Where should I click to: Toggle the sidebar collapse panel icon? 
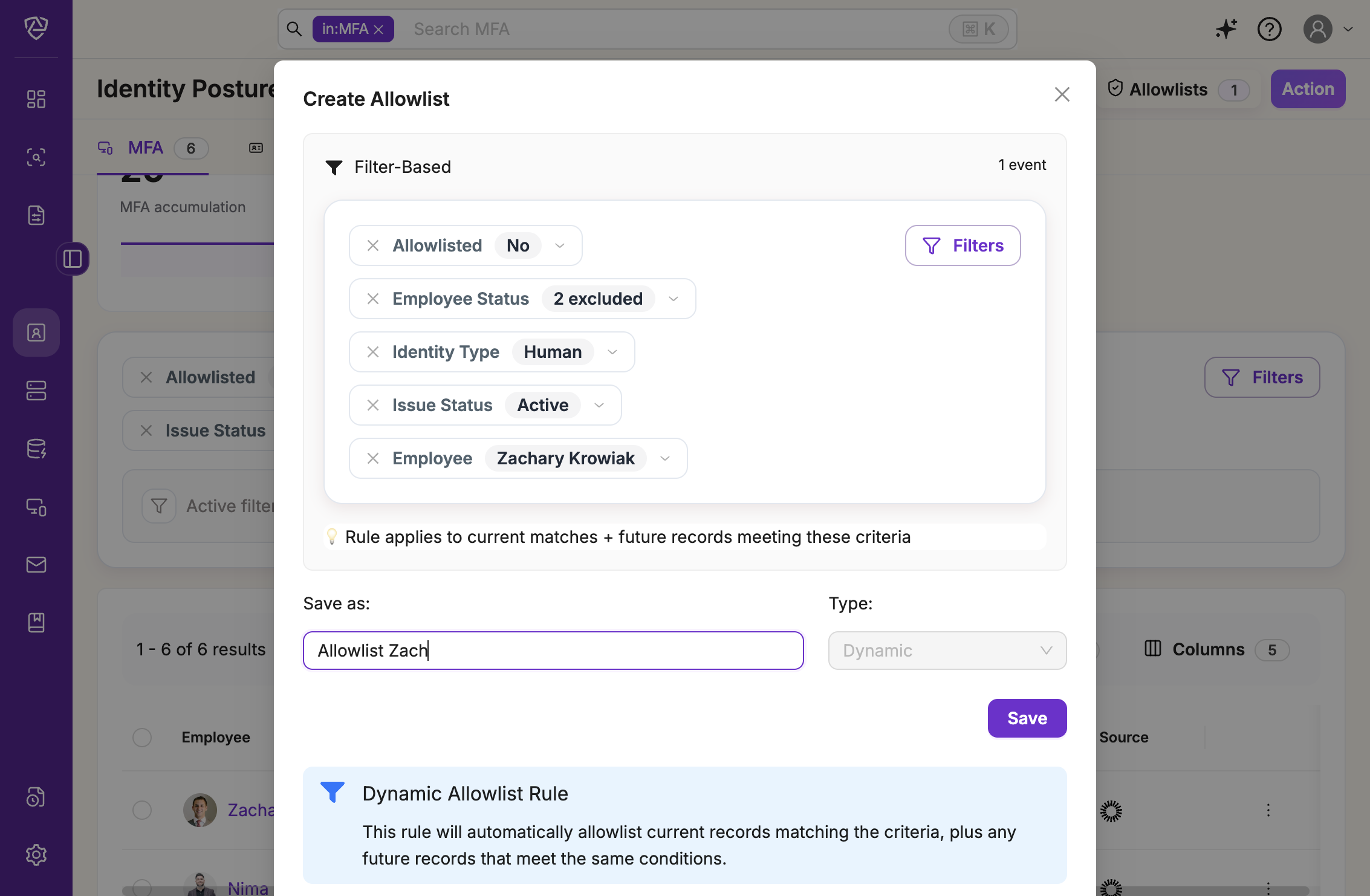(x=73, y=259)
